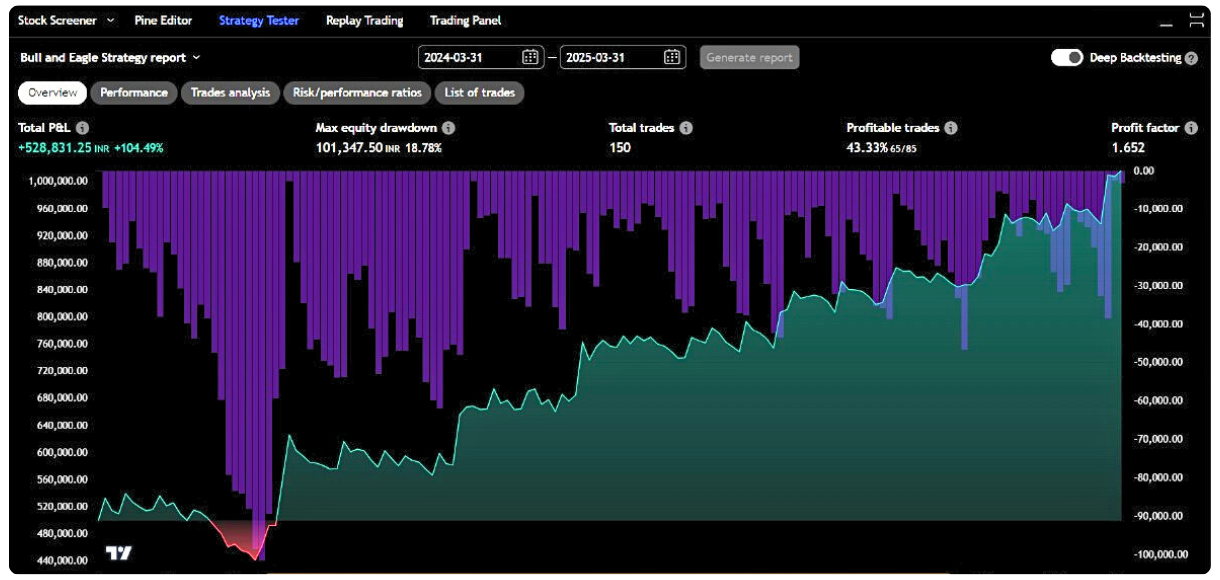Toggle the Deep Backtesting switch
Viewport: 1220px width, 580px height.
pyautogui.click(x=1067, y=58)
